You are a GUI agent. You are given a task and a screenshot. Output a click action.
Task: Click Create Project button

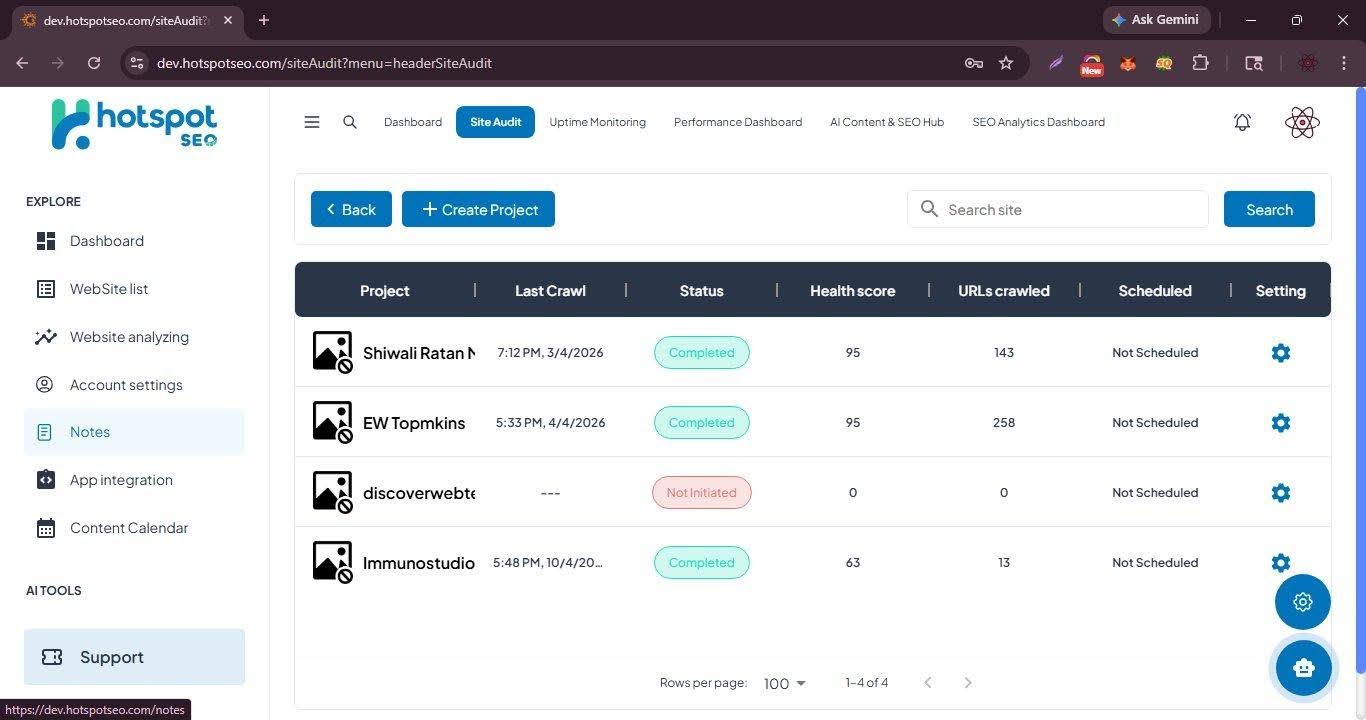478,209
